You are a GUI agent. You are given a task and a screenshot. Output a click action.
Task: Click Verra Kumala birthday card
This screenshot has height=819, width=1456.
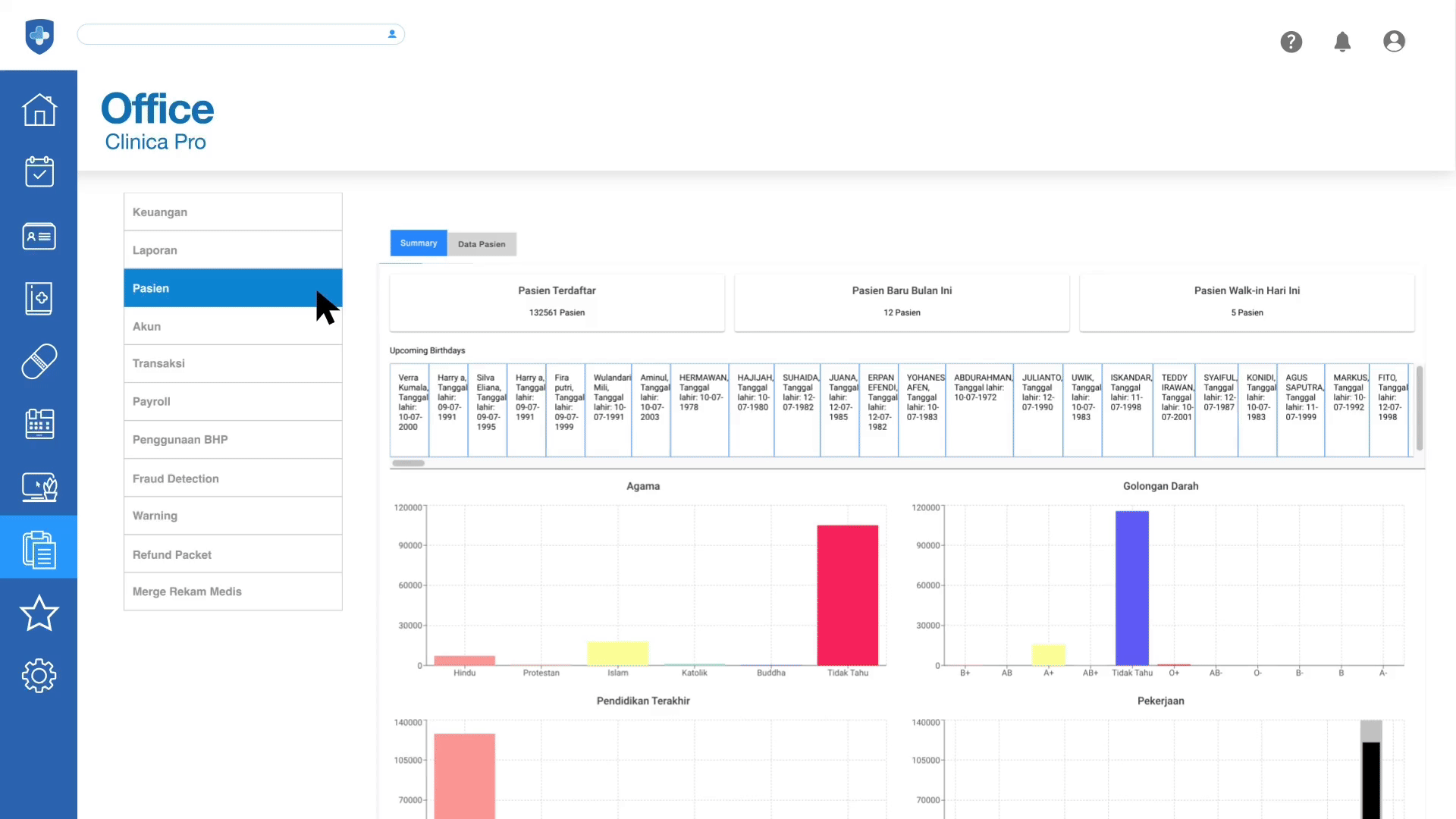coord(409,409)
